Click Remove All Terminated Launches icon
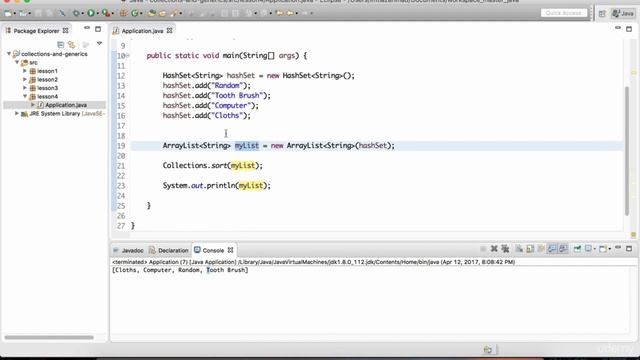640x360 pixels. 505,249
